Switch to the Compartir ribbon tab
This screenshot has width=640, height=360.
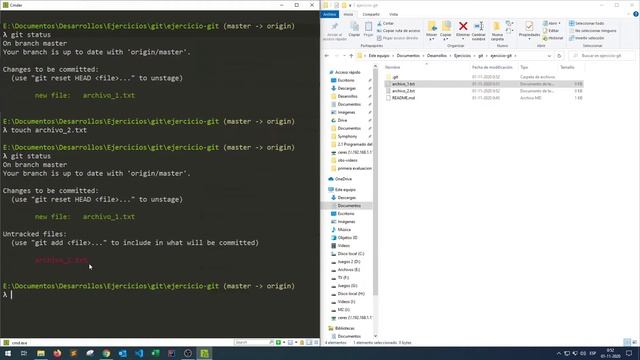[371, 14]
